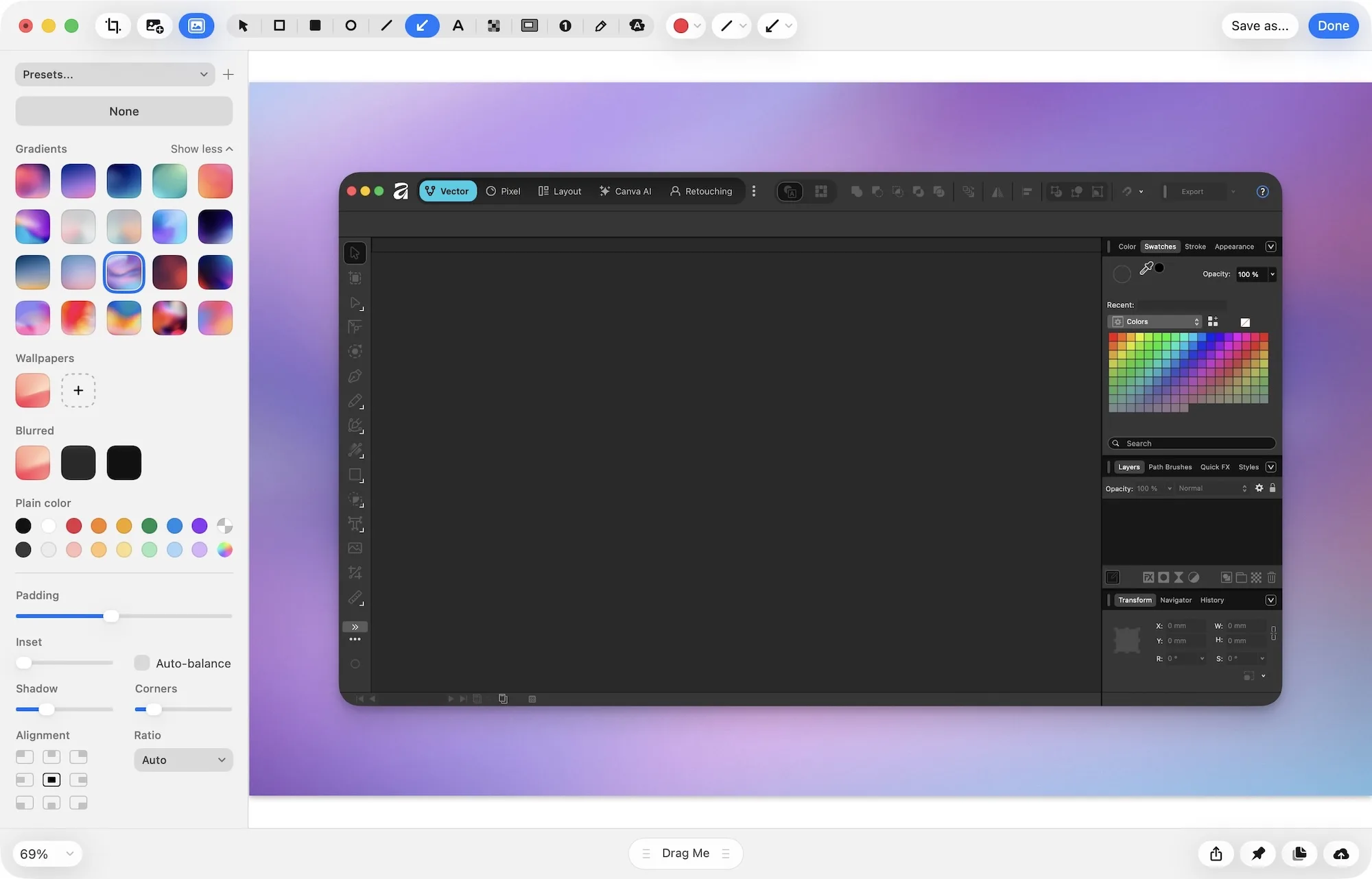The image size is (1372, 879).
Task: Set alignment to top center
Action: (51, 756)
